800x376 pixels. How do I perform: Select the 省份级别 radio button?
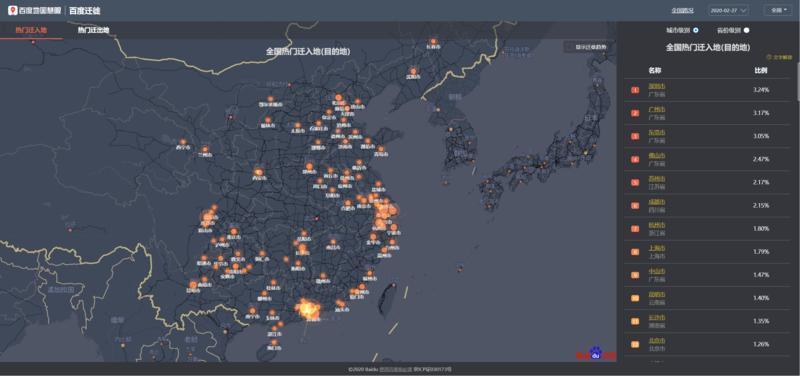tap(746, 30)
